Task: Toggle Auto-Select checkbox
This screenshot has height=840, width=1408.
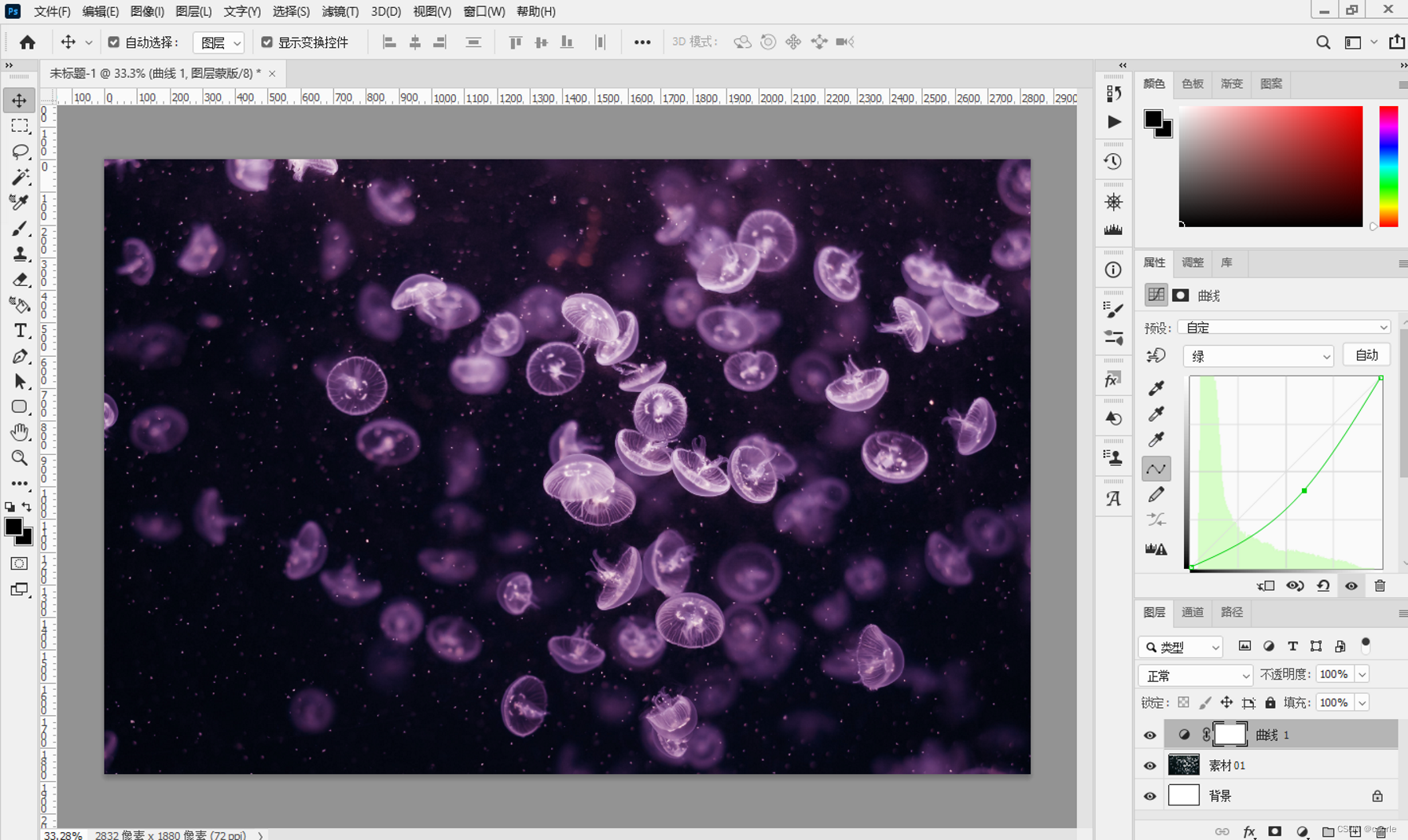Action: (x=114, y=42)
